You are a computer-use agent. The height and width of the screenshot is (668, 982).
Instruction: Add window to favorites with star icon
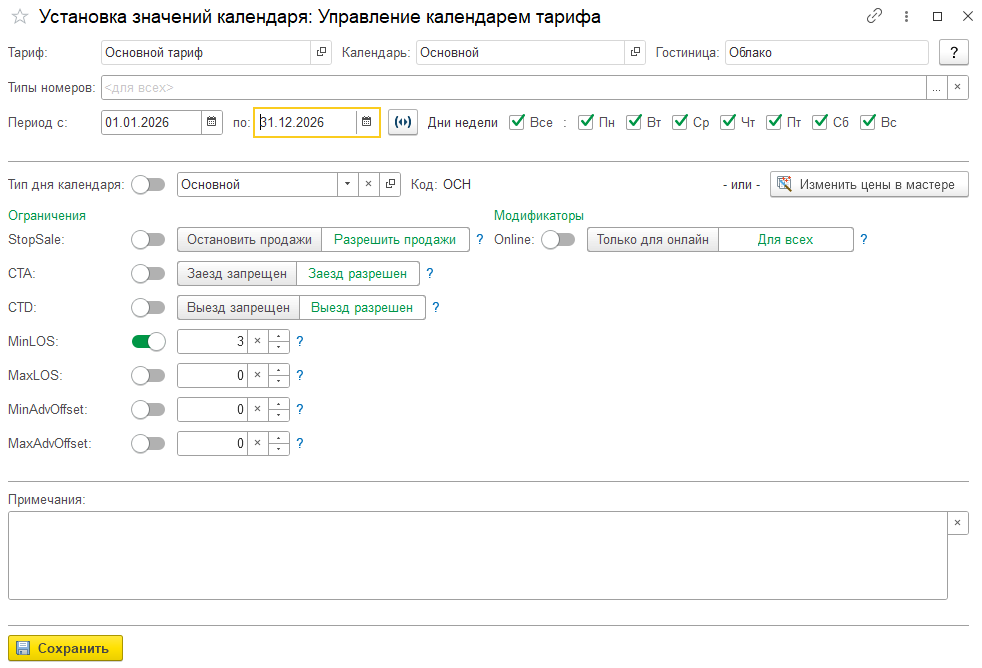[x=19, y=17]
